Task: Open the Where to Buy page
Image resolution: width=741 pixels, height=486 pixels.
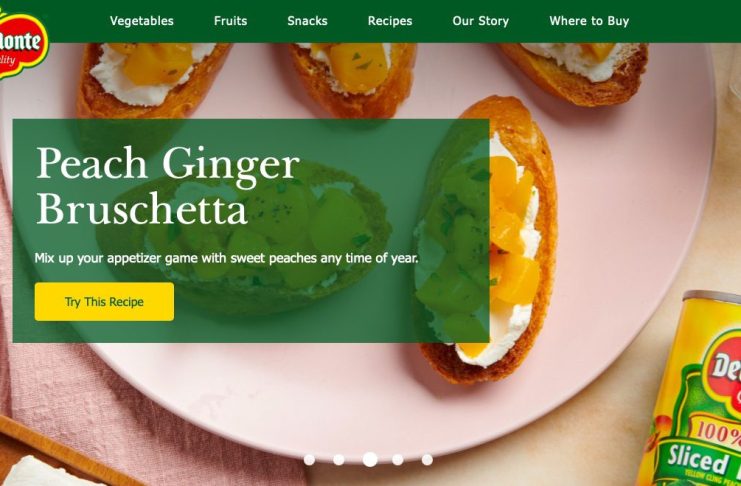Action: [589, 21]
